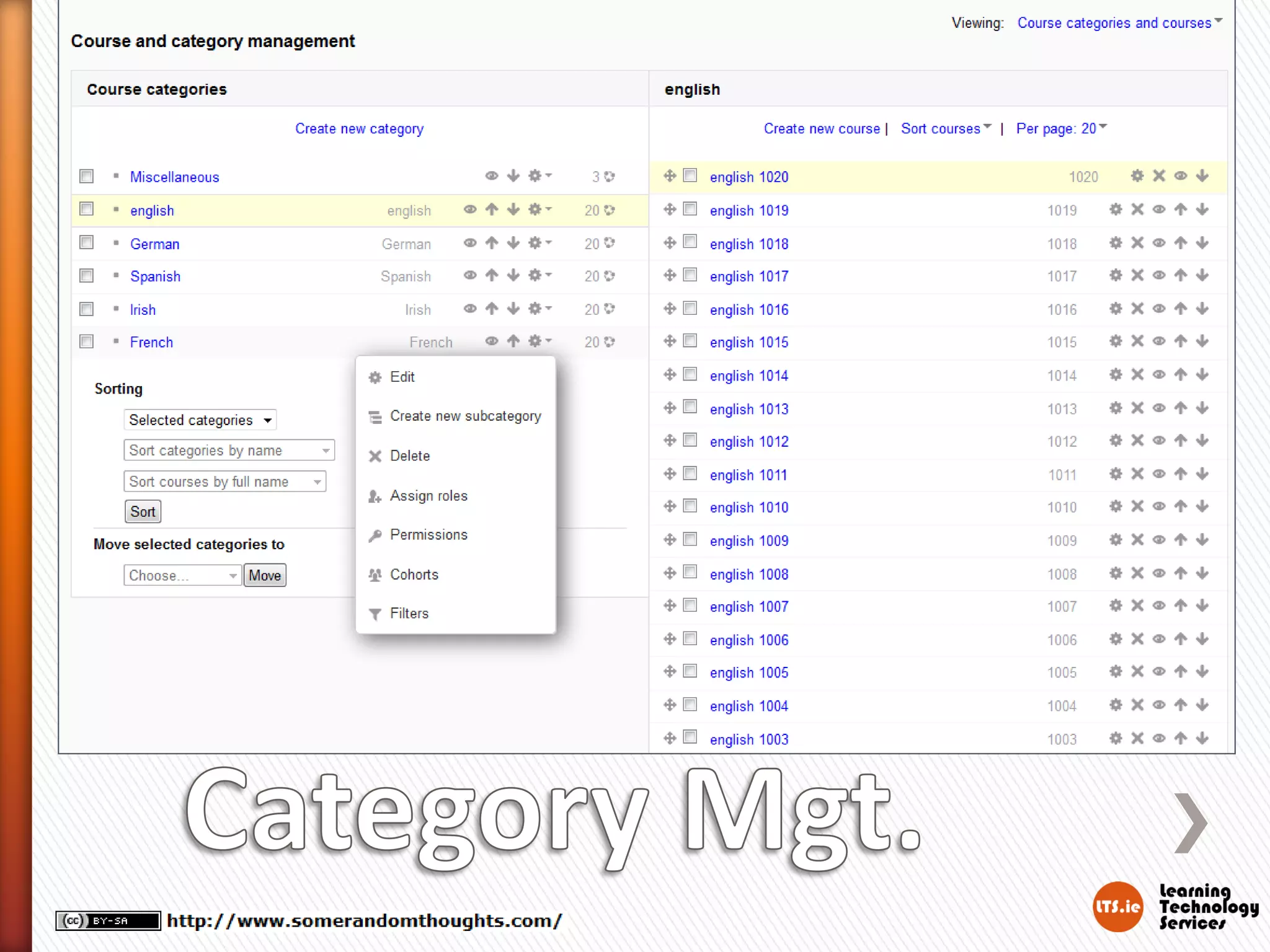Screen dimensions: 1270x952
Task: Click the move-up arrow on the German category
Action: pos(492,243)
